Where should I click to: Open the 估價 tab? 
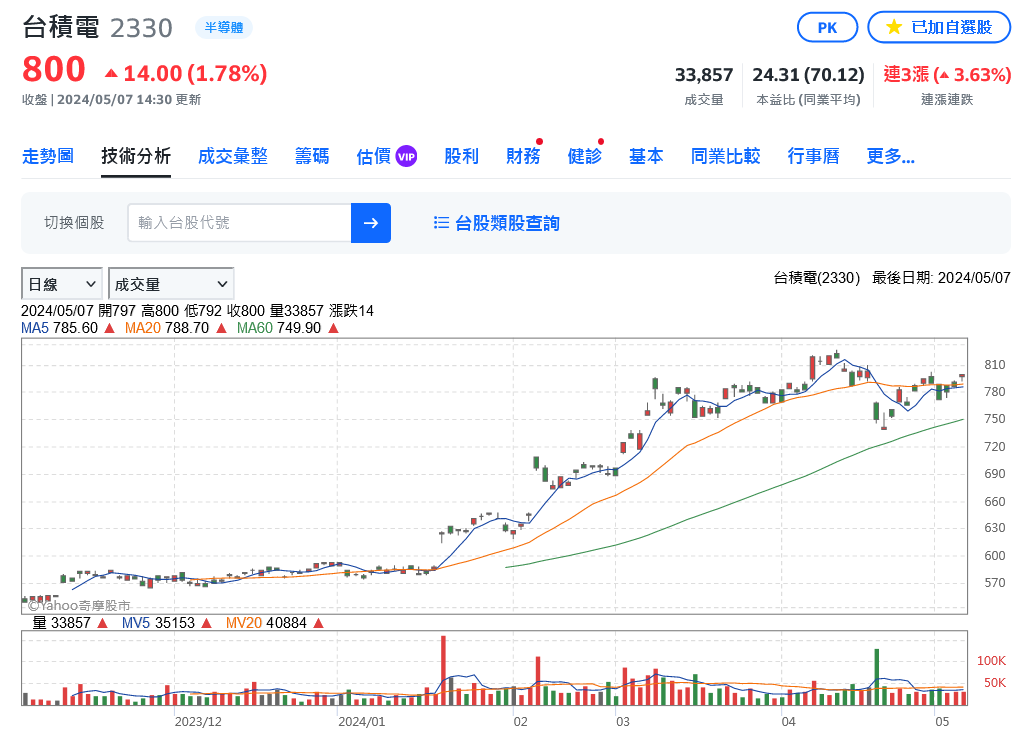(374, 156)
